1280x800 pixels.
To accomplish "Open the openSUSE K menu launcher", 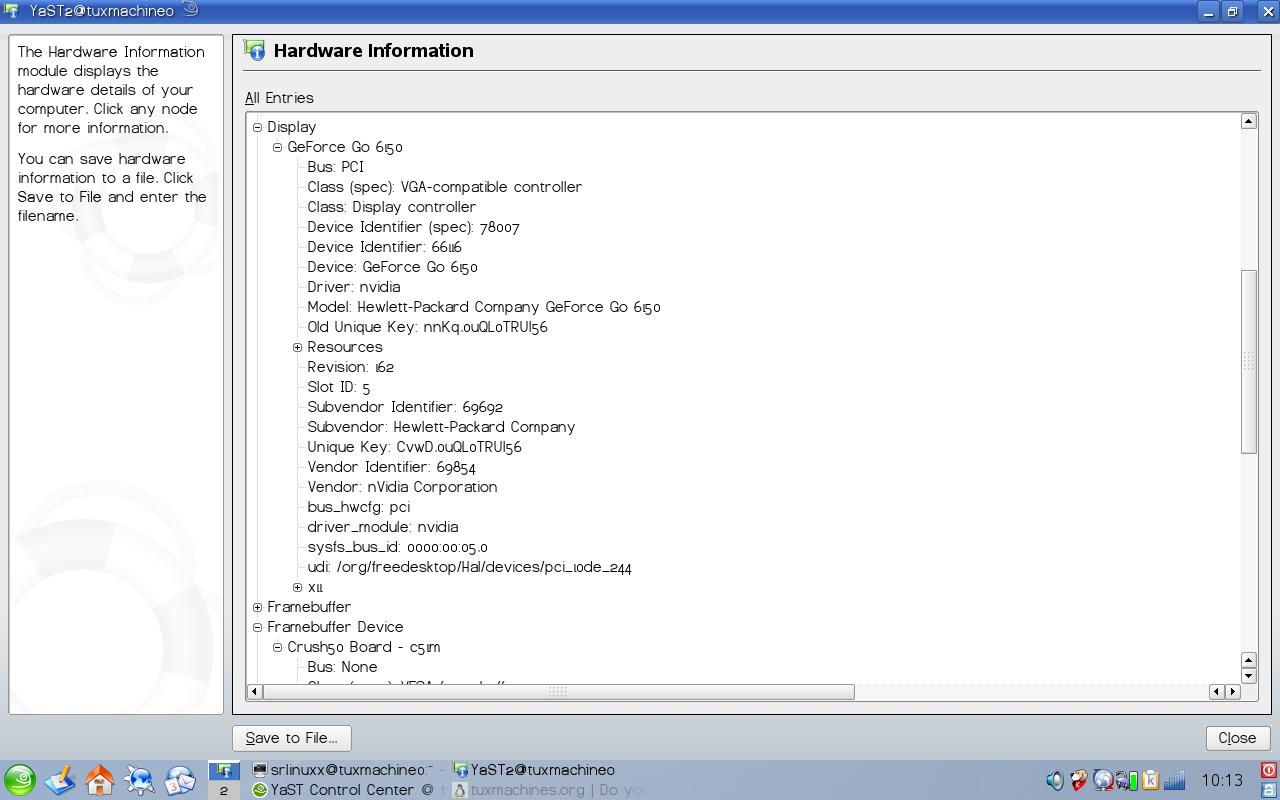I will tap(20, 780).
